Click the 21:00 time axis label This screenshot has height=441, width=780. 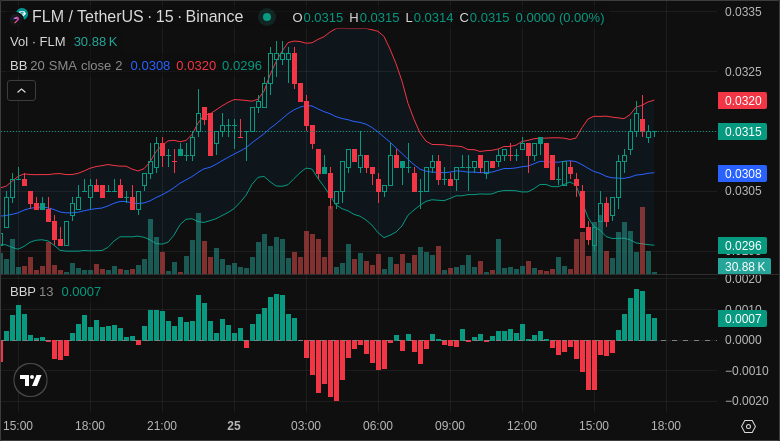coord(162,426)
